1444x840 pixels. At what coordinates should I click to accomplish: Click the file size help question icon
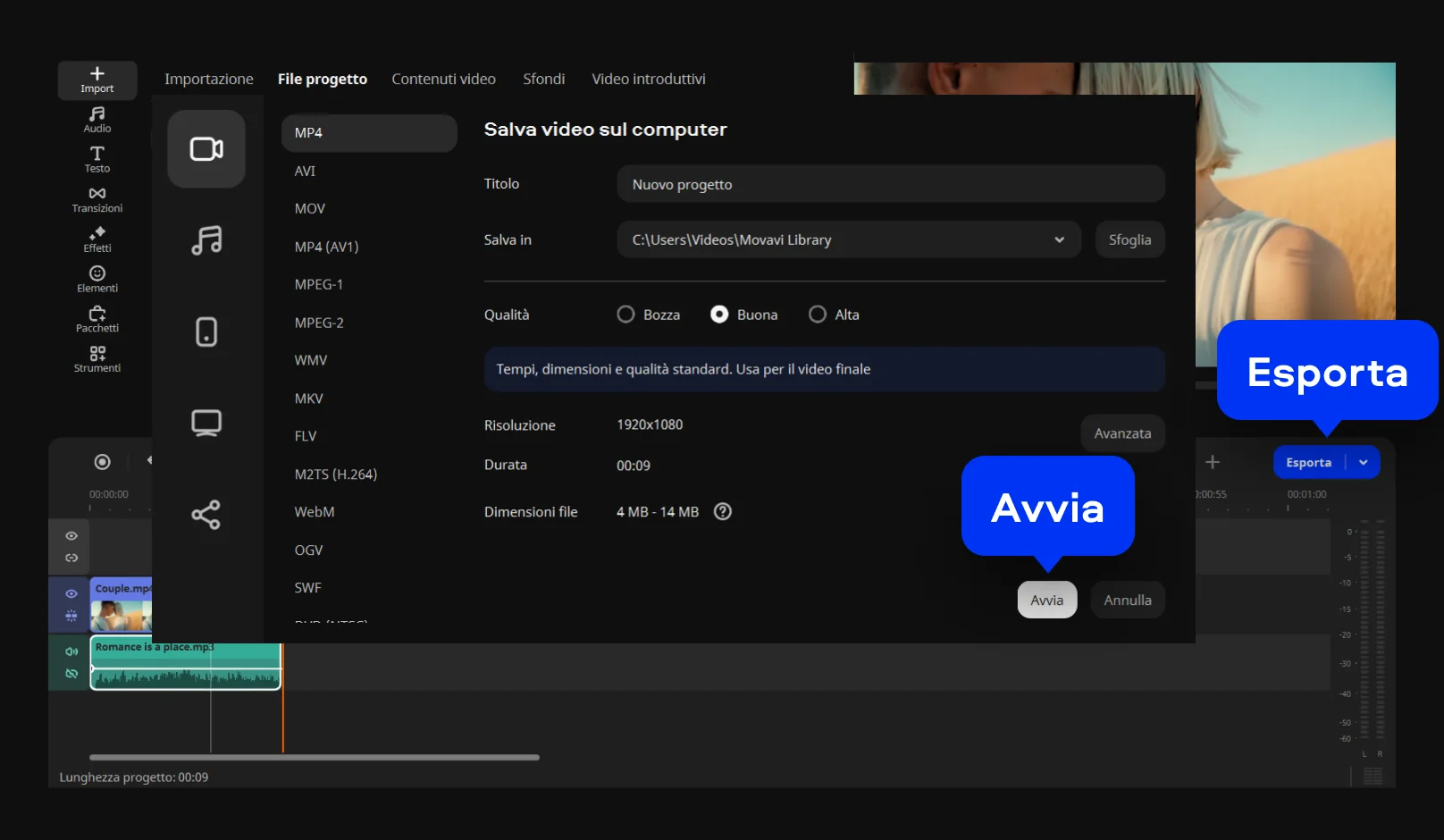pyautogui.click(x=722, y=512)
